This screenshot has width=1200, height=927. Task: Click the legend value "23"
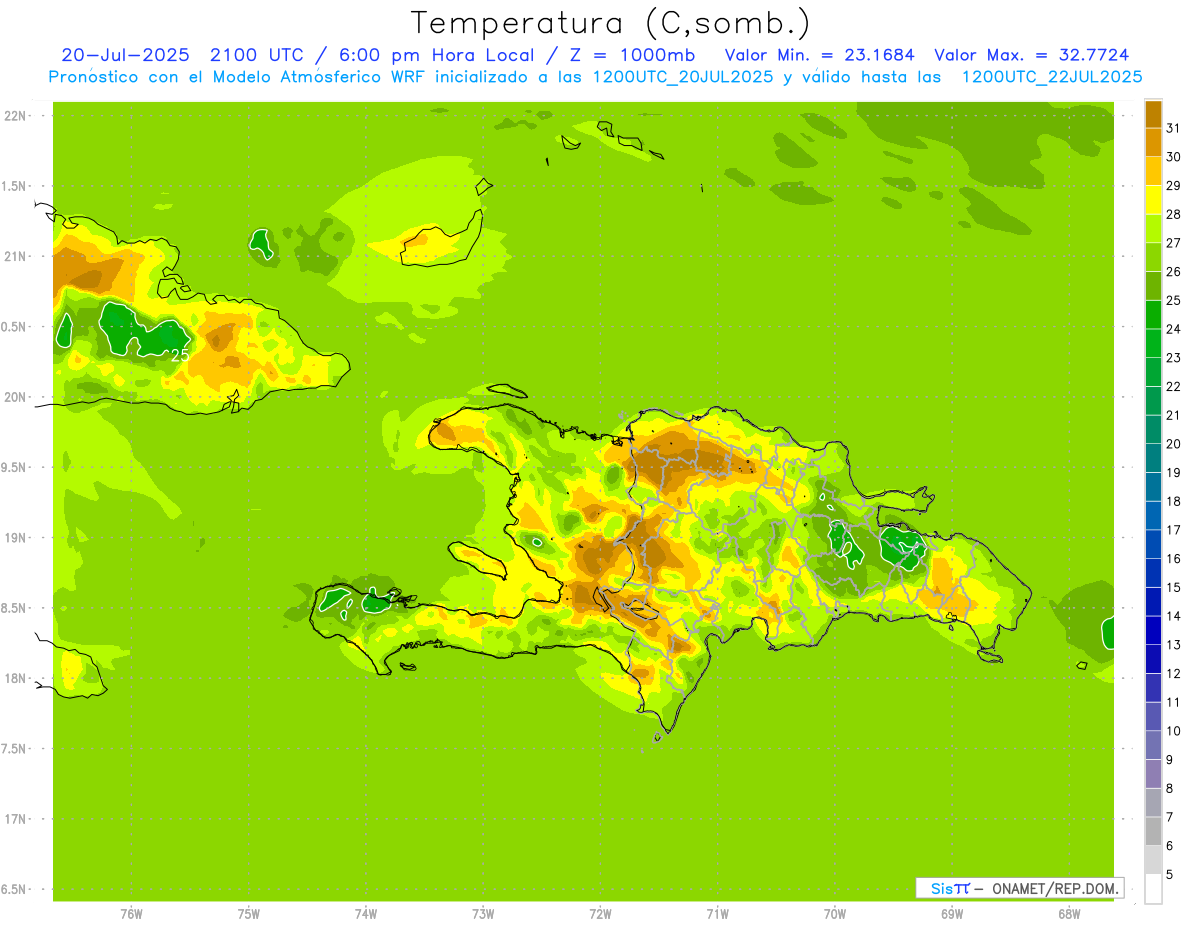(1173, 357)
